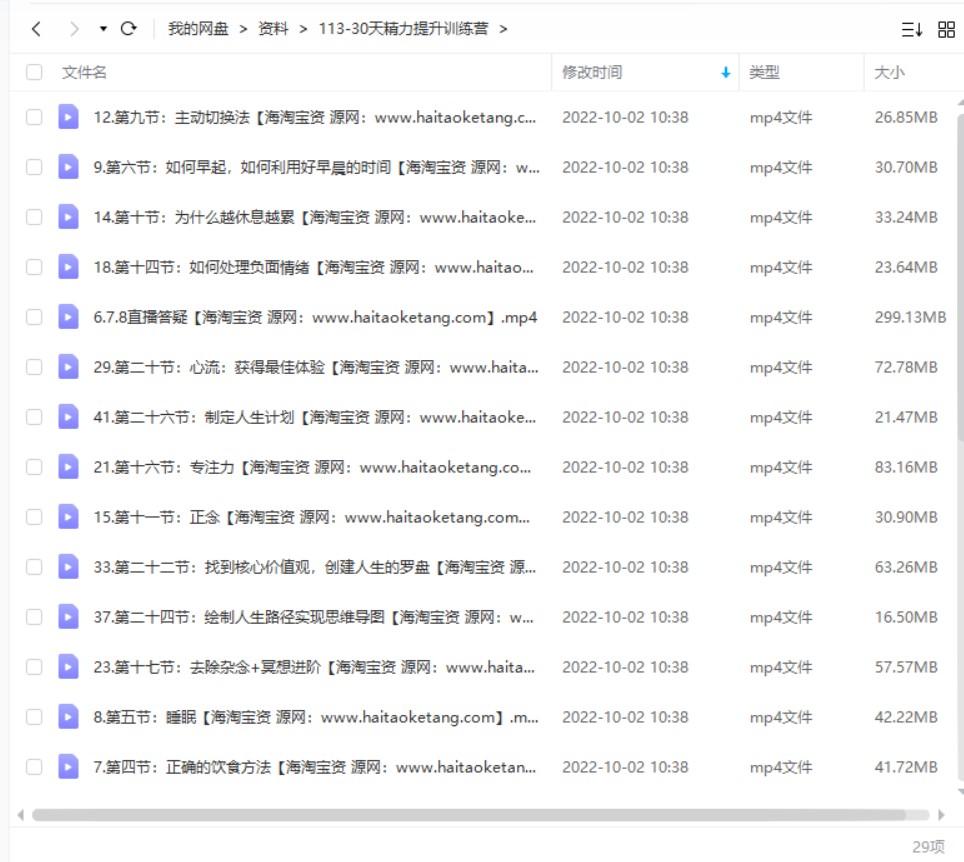964x862 pixels.
Task: Click video icon of 15.第十一节 正念
Action: [68, 517]
